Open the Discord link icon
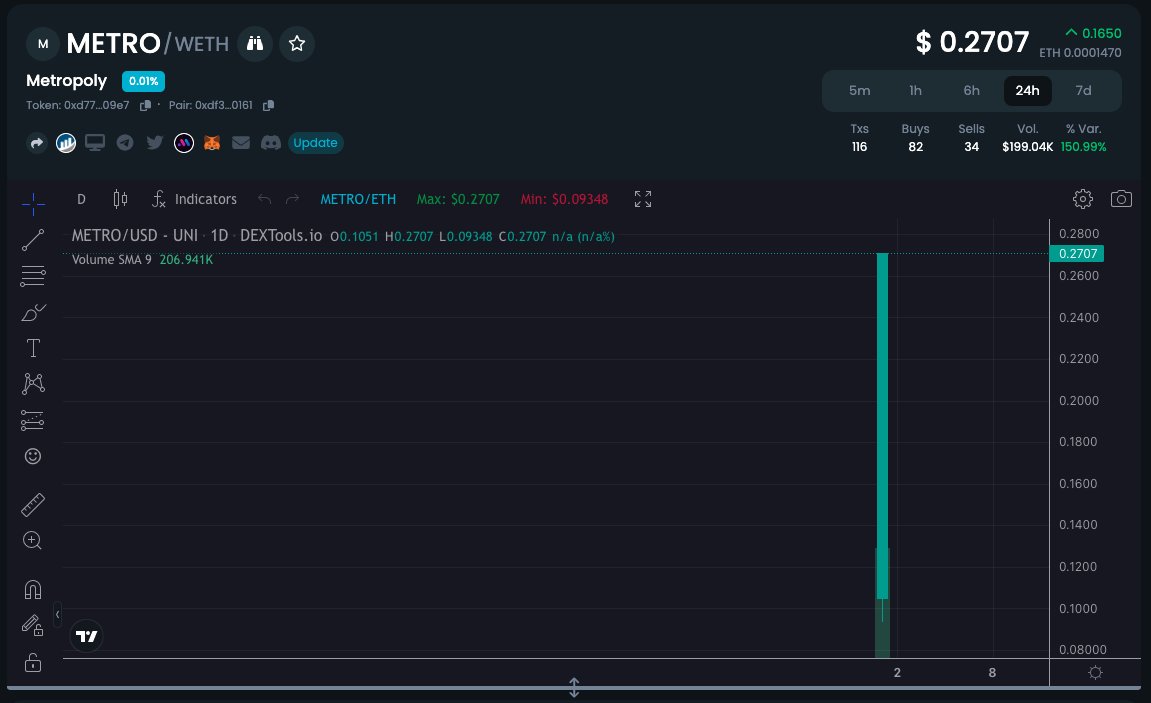The image size is (1151, 703). coord(271,142)
